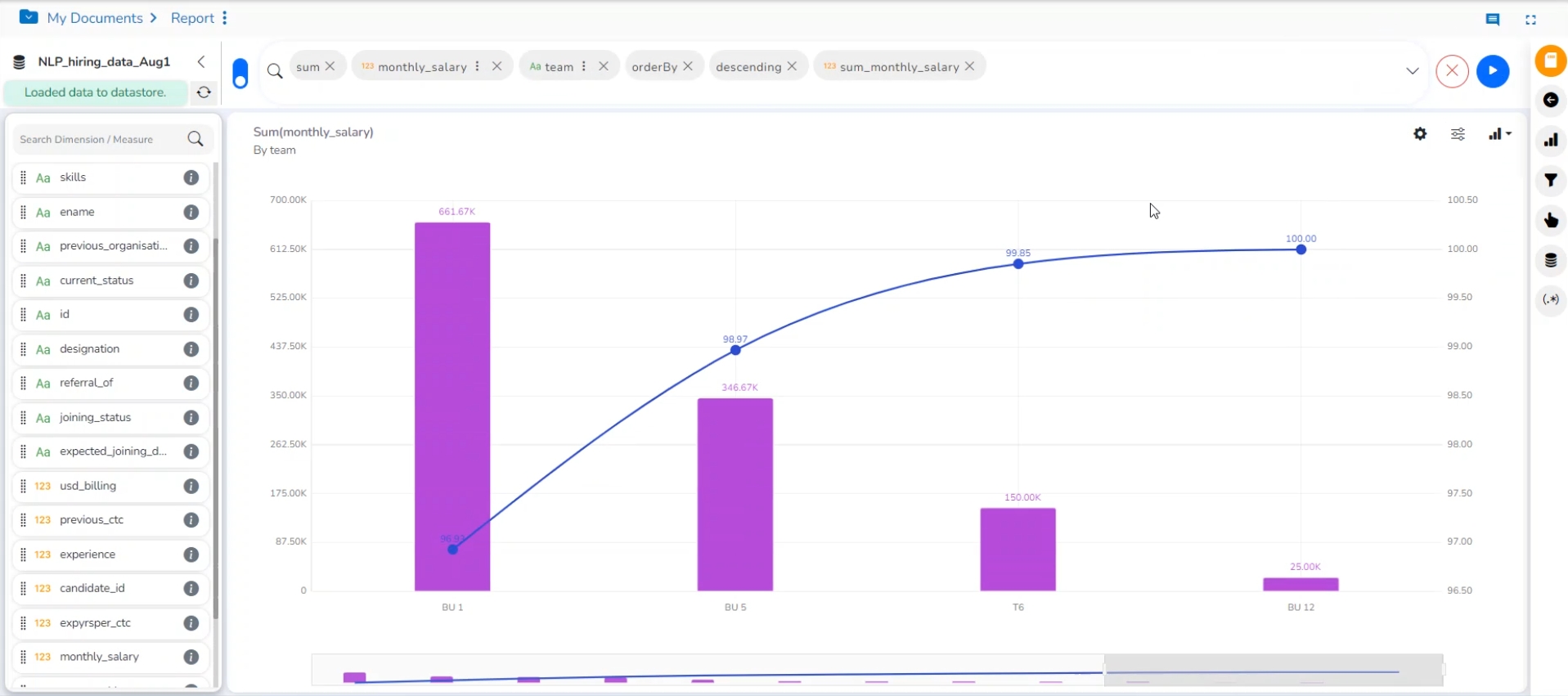This screenshot has height=696, width=1568.
Task: Clear the query with the red X button
Action: [x=1452, y=71]
